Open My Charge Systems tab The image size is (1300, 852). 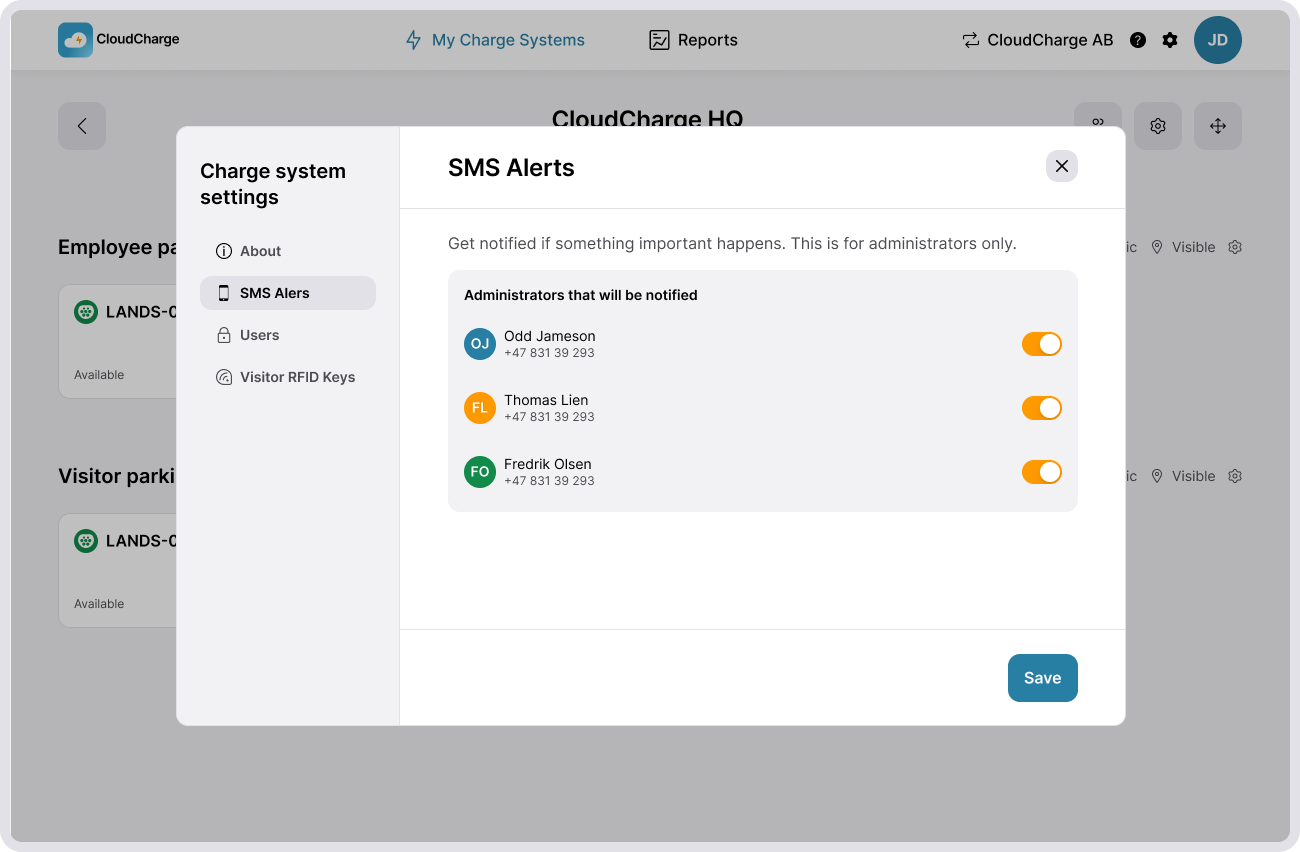click(495, 40)
